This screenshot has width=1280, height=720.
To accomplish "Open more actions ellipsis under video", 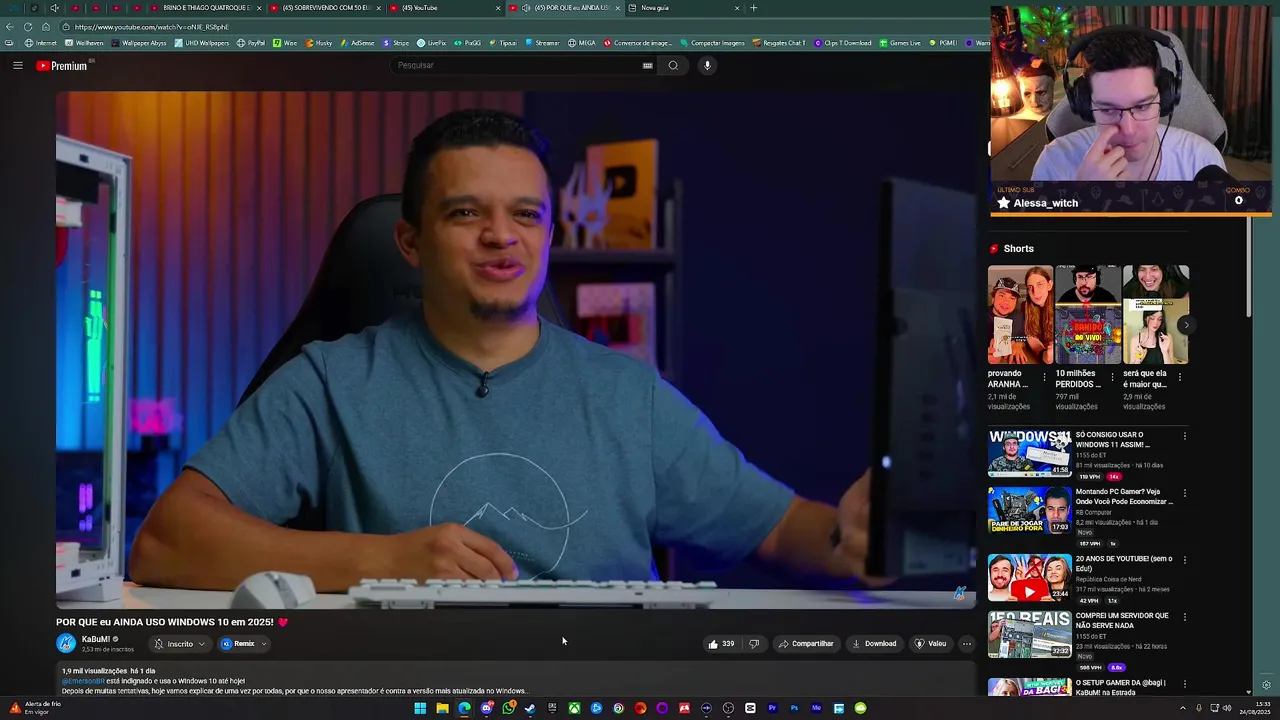I will 966,644.
